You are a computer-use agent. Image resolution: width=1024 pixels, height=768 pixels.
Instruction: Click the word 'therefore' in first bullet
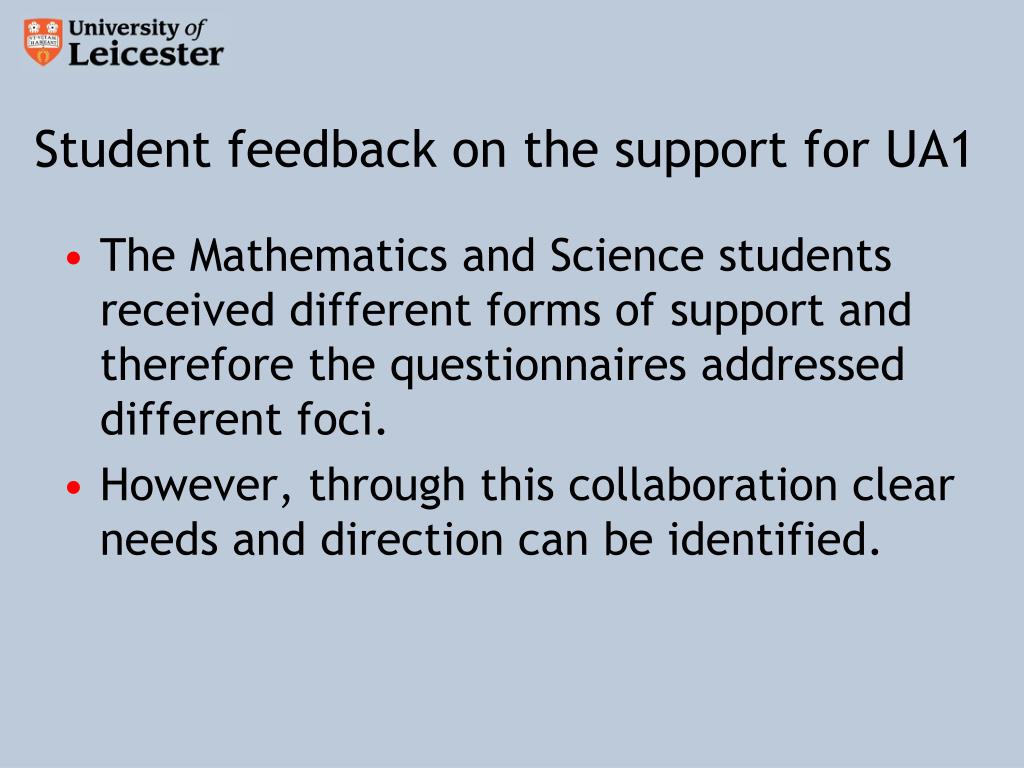pos(197,364)
